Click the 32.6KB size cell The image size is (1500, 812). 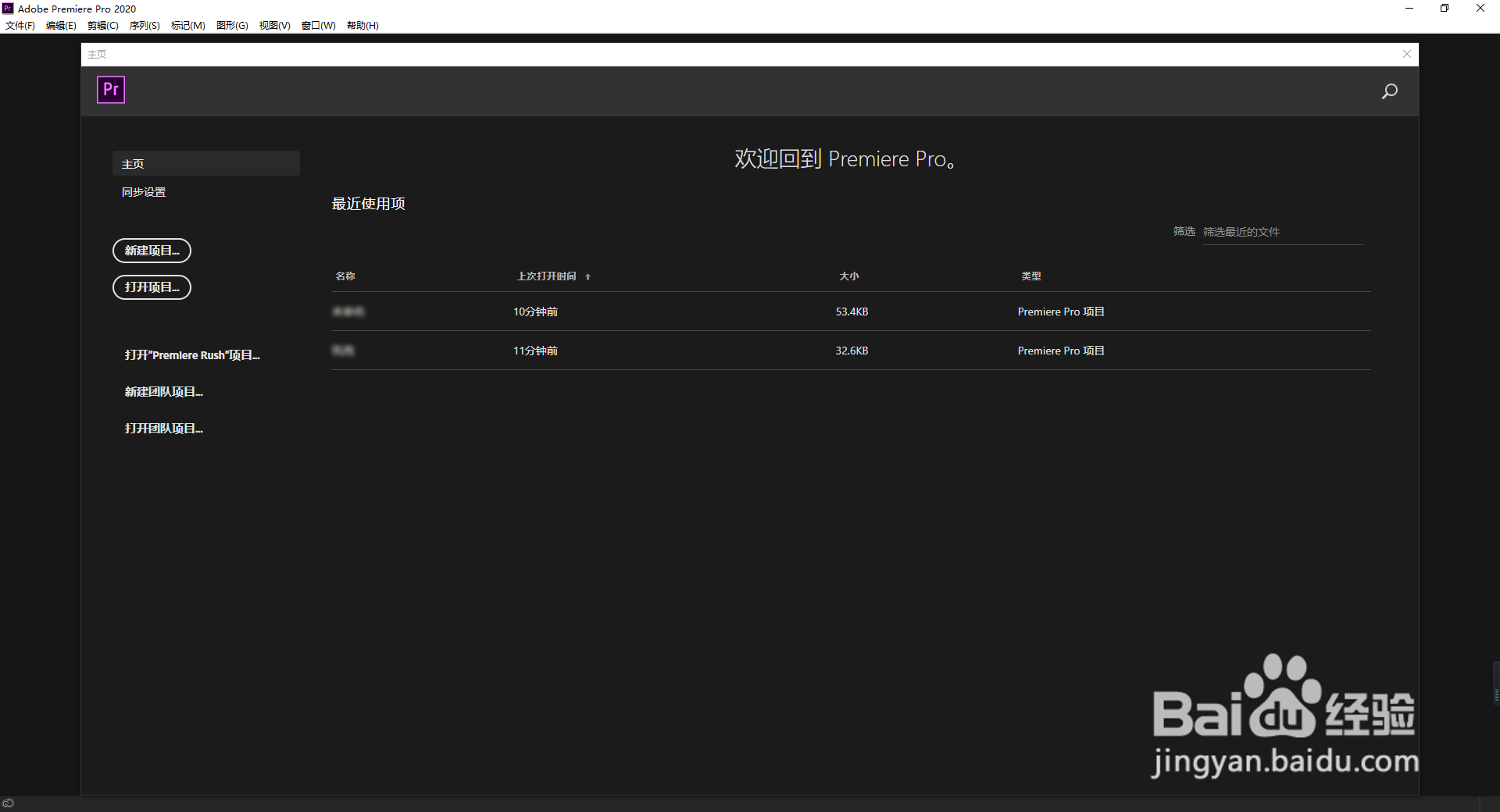[x=852, y=351]
